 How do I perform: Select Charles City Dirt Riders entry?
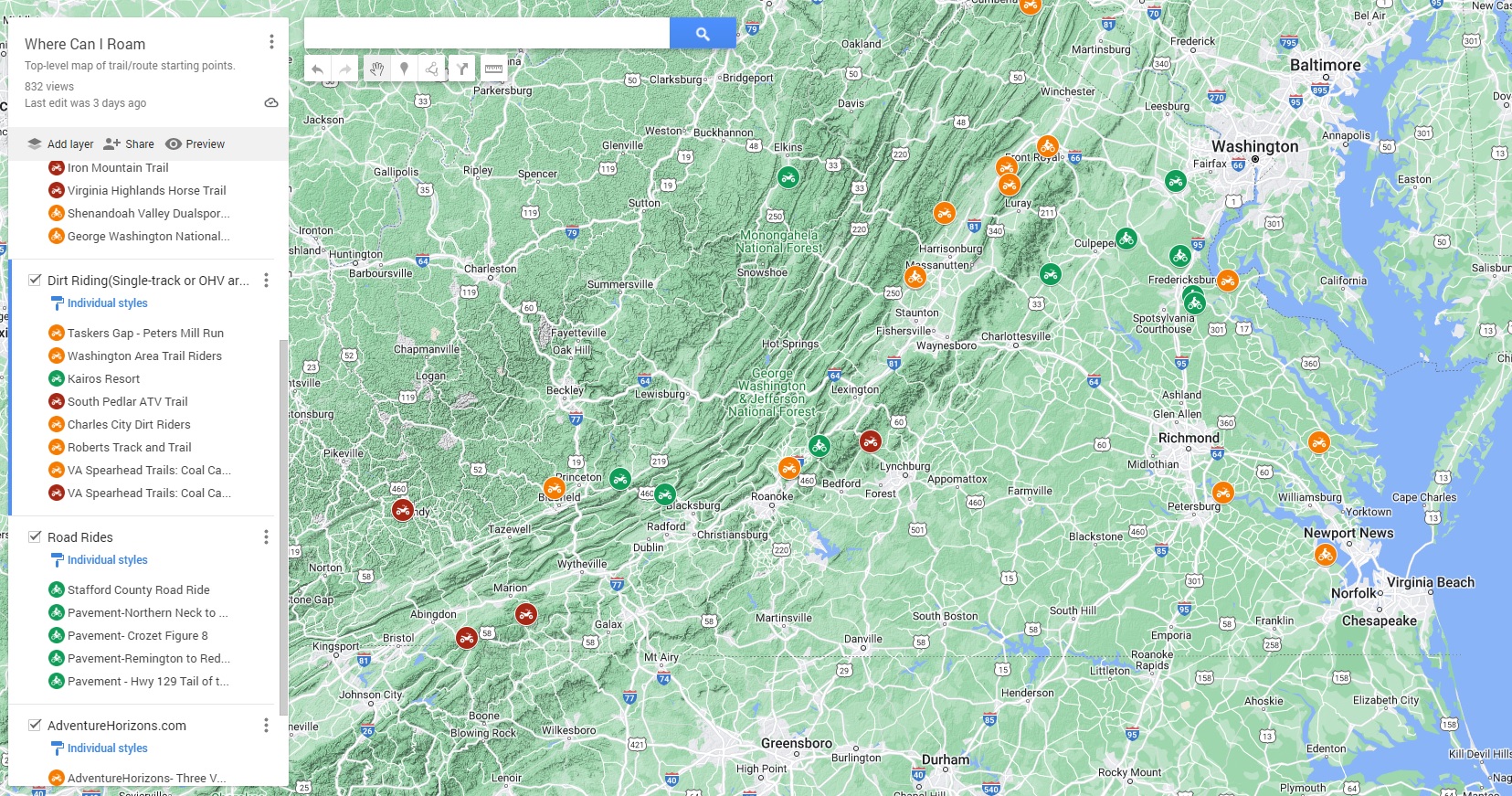[x=129, y=425]
